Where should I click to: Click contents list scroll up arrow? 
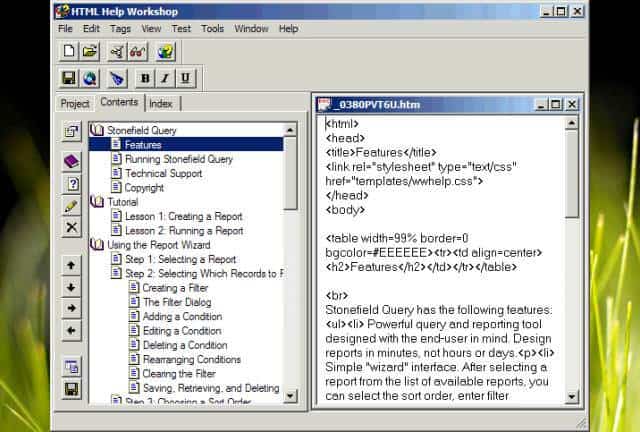(290, 130)
